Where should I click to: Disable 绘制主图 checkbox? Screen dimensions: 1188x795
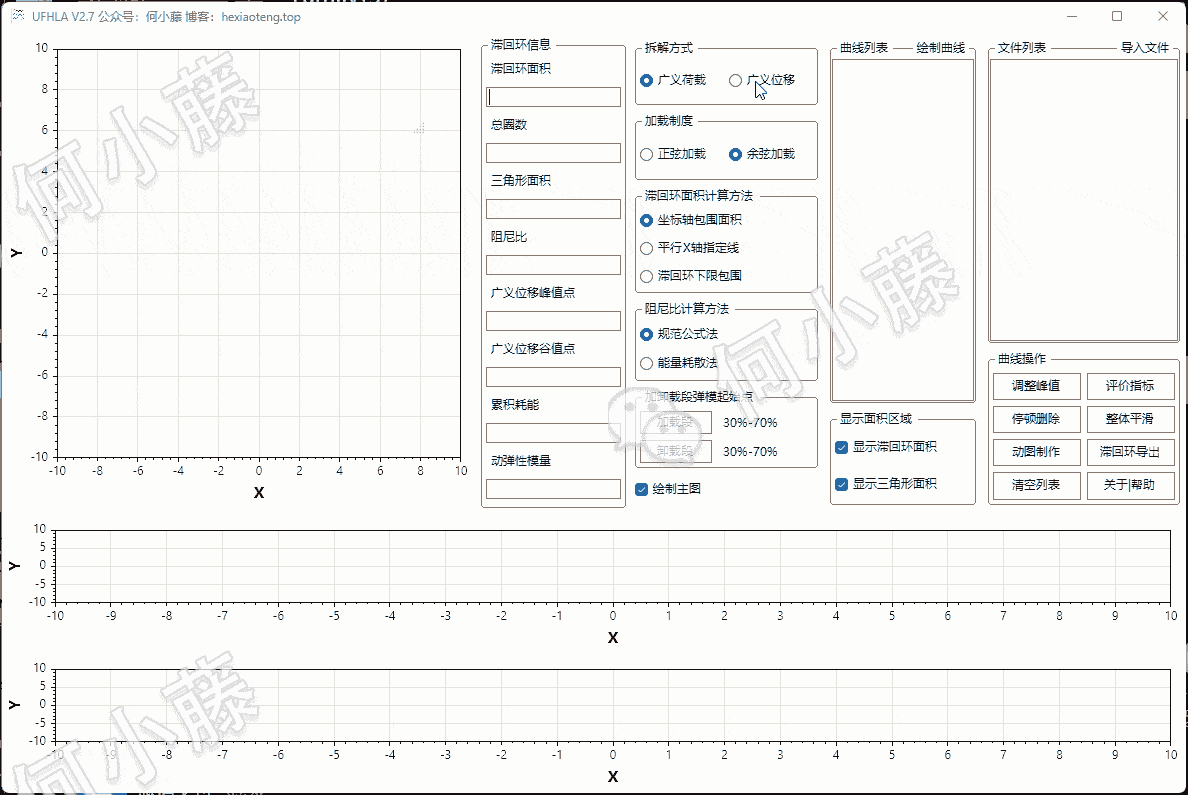pos(642,489)
